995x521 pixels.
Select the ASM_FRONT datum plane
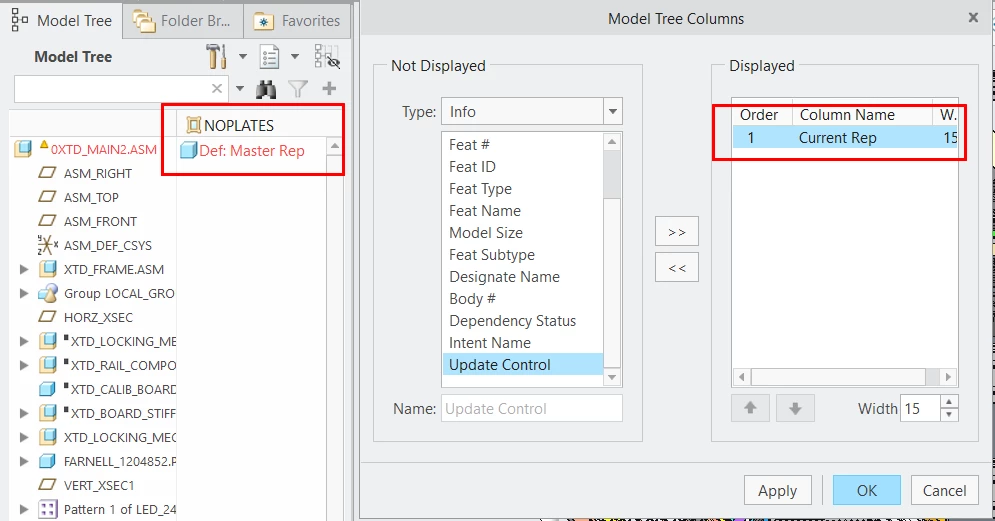pyautogui.click(x=100, y=221)
